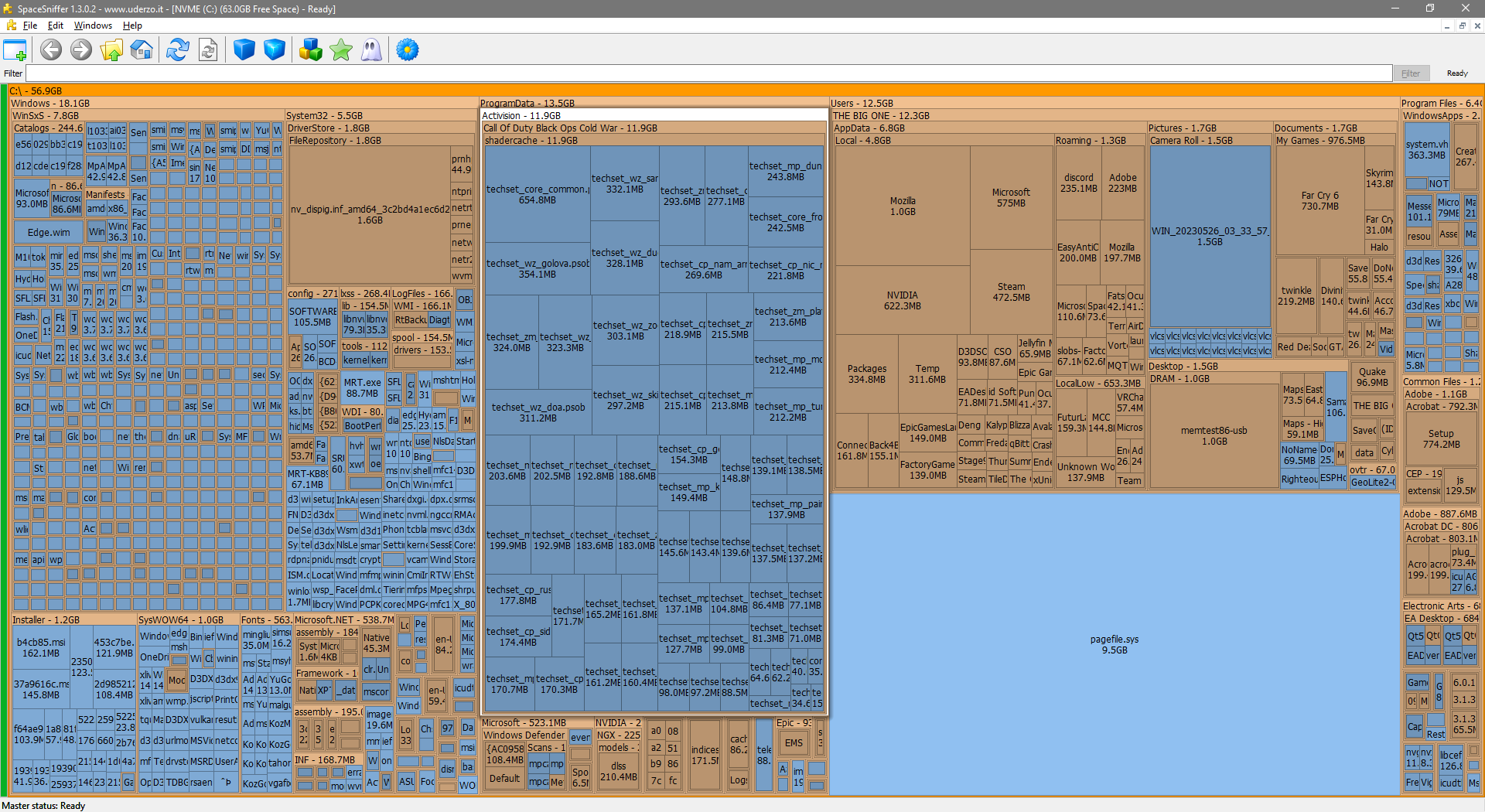This screenshot has height=812, width=1485.
Task: Click the Installer - 1.2GB folder header
Action: point(73,619)
